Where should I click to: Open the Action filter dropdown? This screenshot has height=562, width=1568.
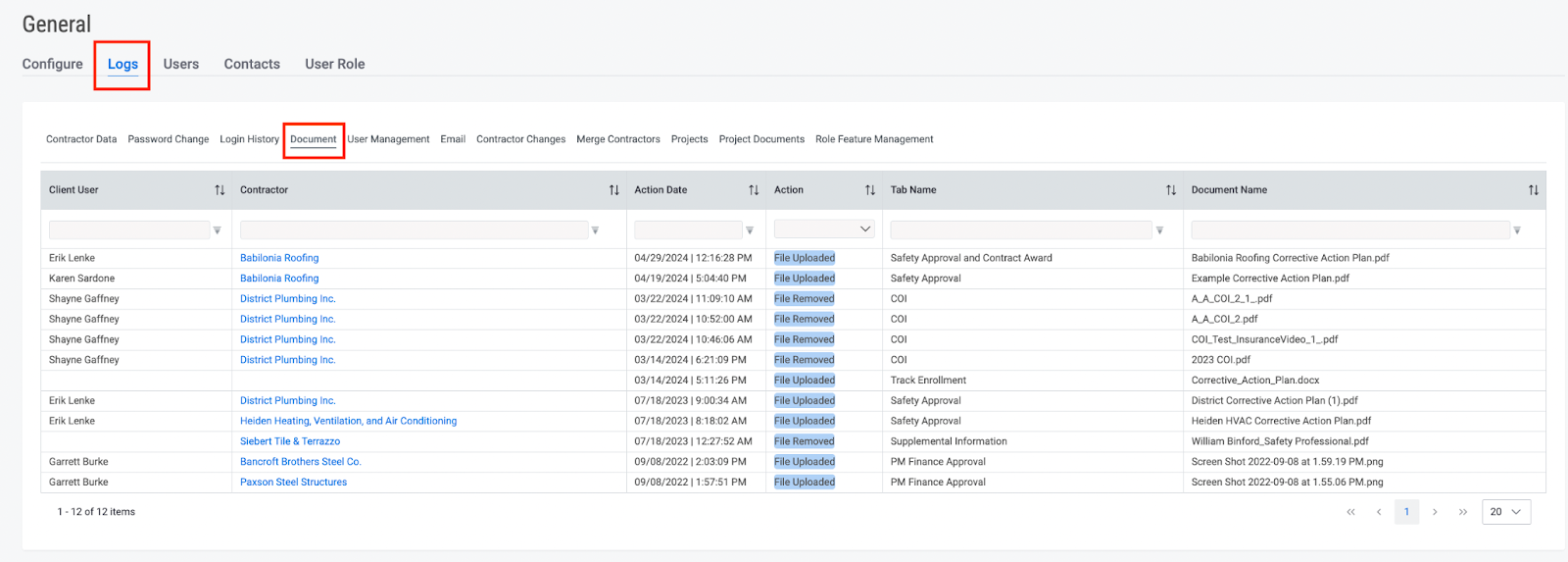point(824,230)
